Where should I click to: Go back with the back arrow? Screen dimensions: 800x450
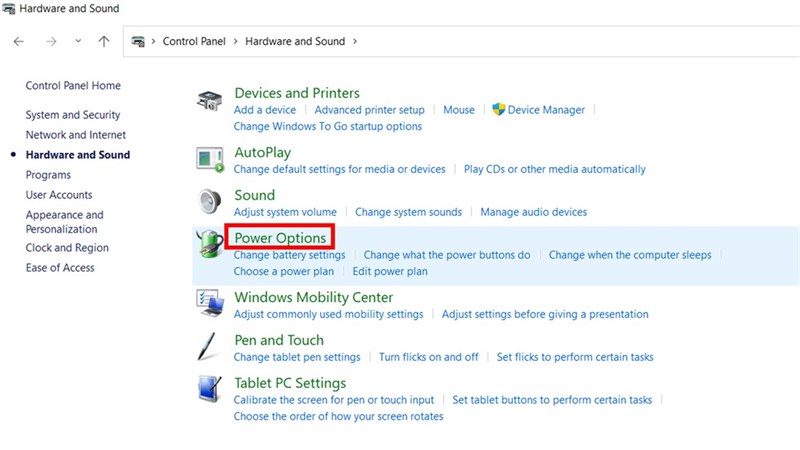(19, 42)
